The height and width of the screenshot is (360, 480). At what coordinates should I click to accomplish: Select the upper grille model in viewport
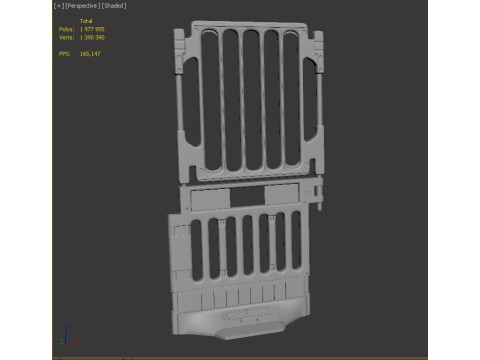tap(248, 102)
